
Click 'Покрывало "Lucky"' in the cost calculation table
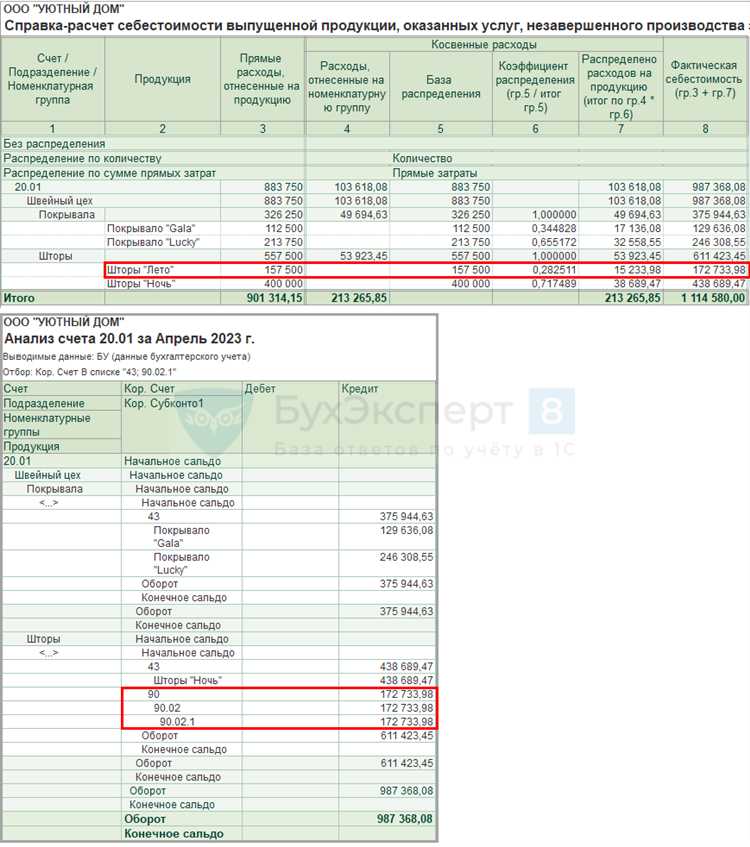tap(153, 242)
